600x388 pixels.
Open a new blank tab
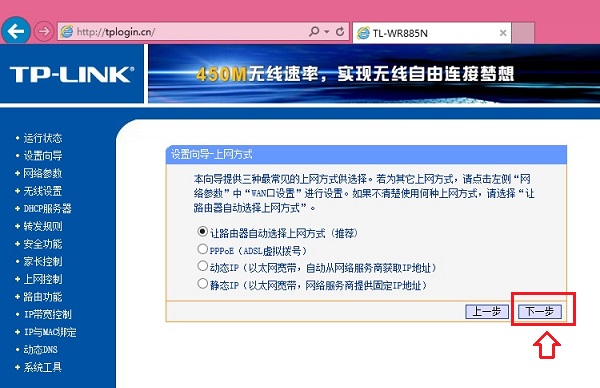click(523, 33)
